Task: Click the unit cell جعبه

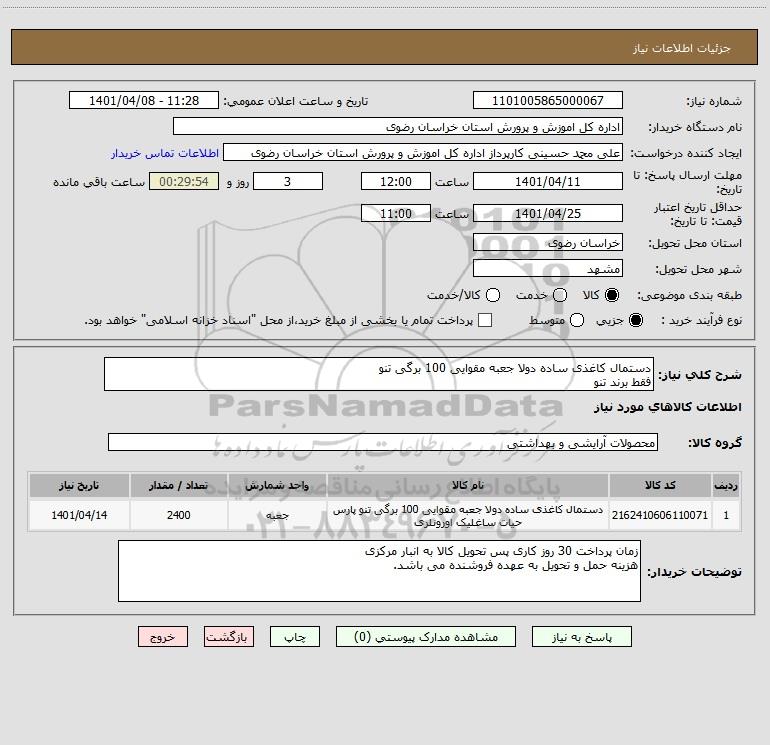Action: click(277, 515)
